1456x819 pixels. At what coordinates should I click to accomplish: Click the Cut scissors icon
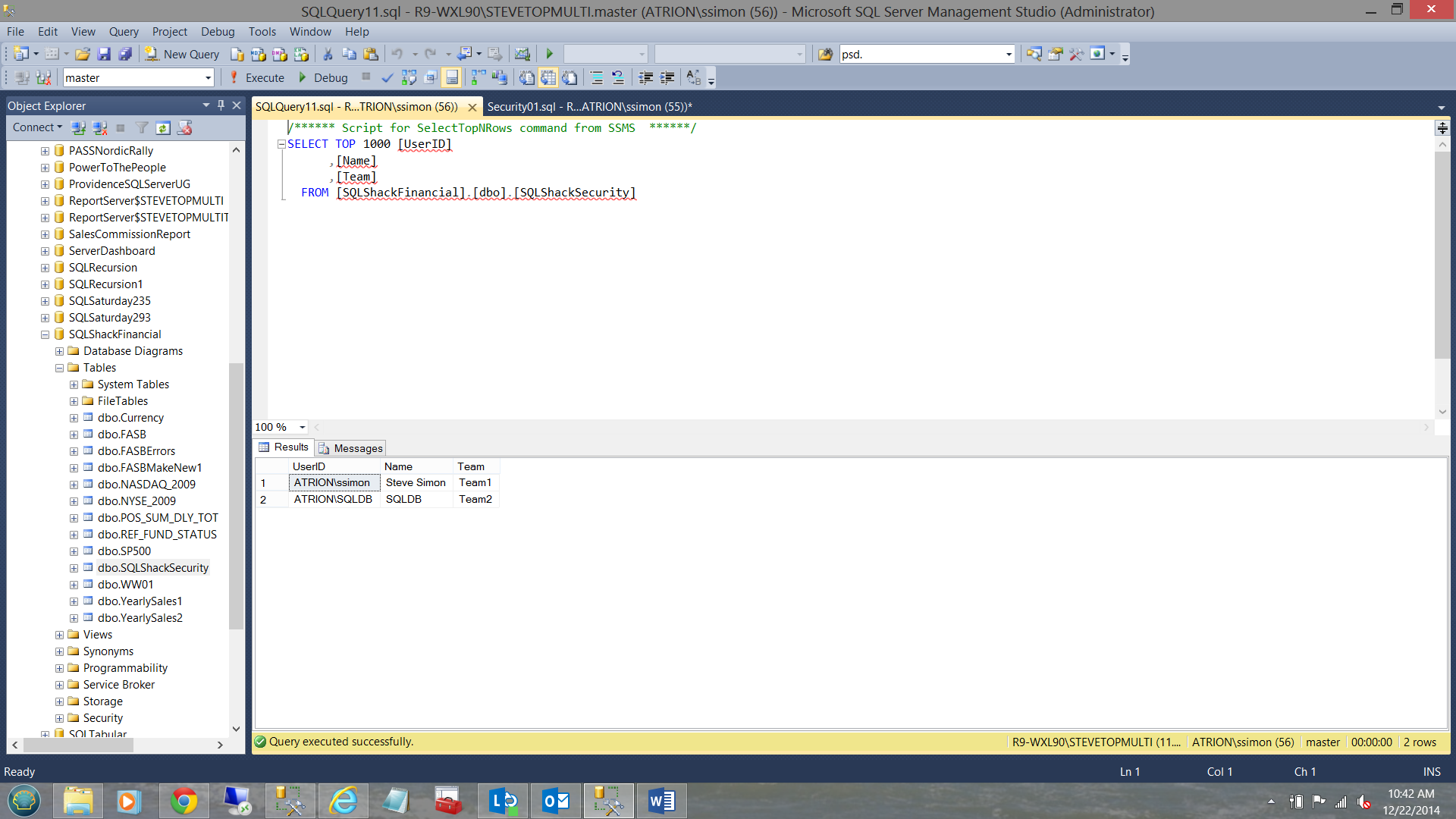point(328,54)
